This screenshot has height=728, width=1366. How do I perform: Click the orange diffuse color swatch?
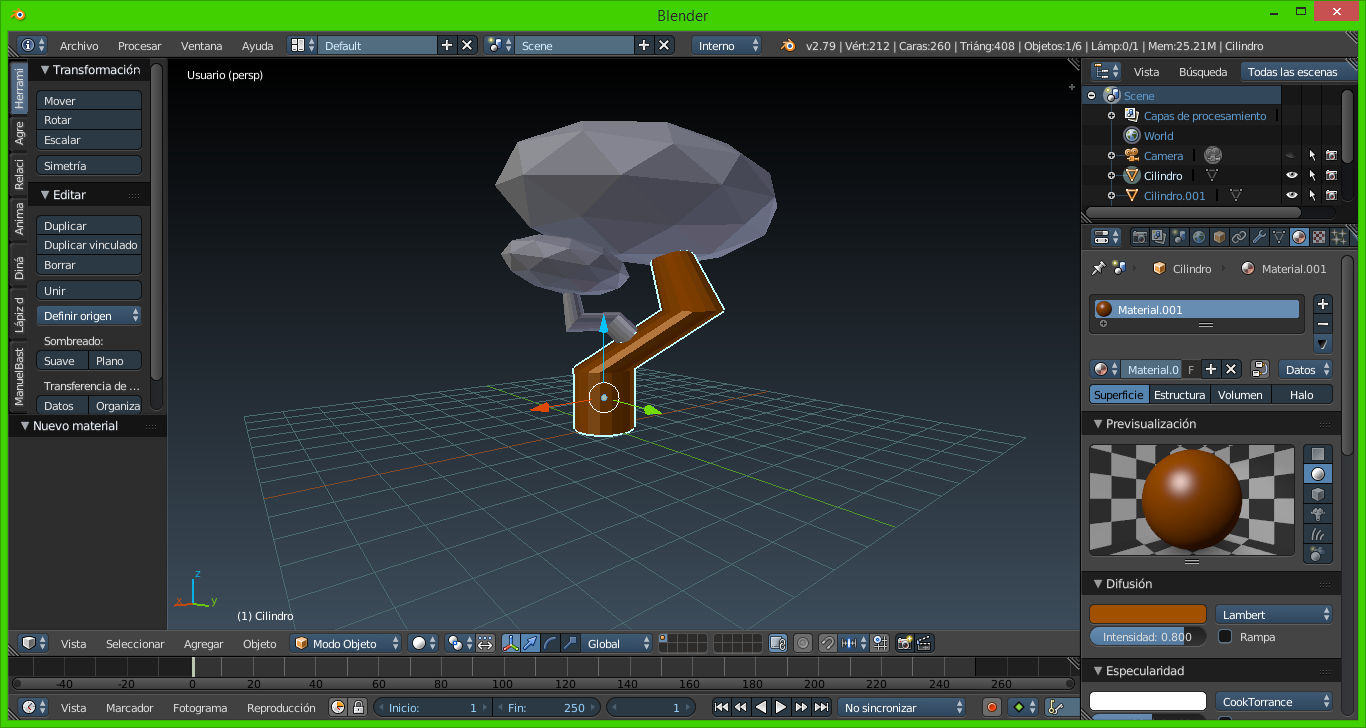click(x=1147, y=615)
